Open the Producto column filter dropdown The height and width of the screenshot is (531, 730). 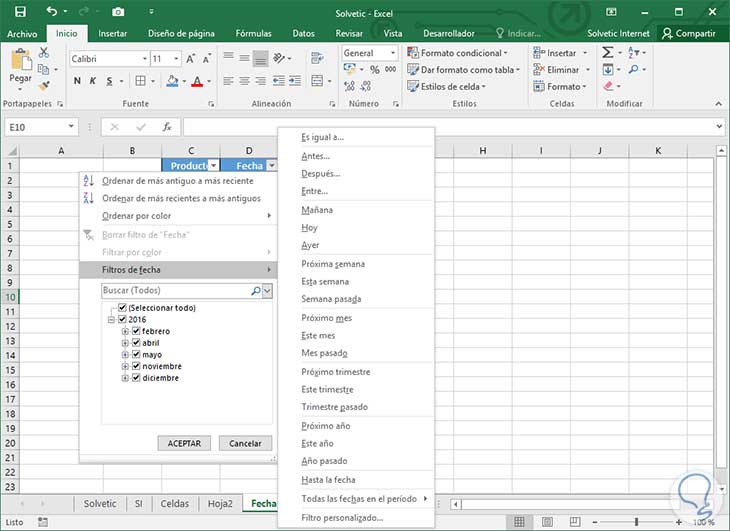[x=213, y=165]
